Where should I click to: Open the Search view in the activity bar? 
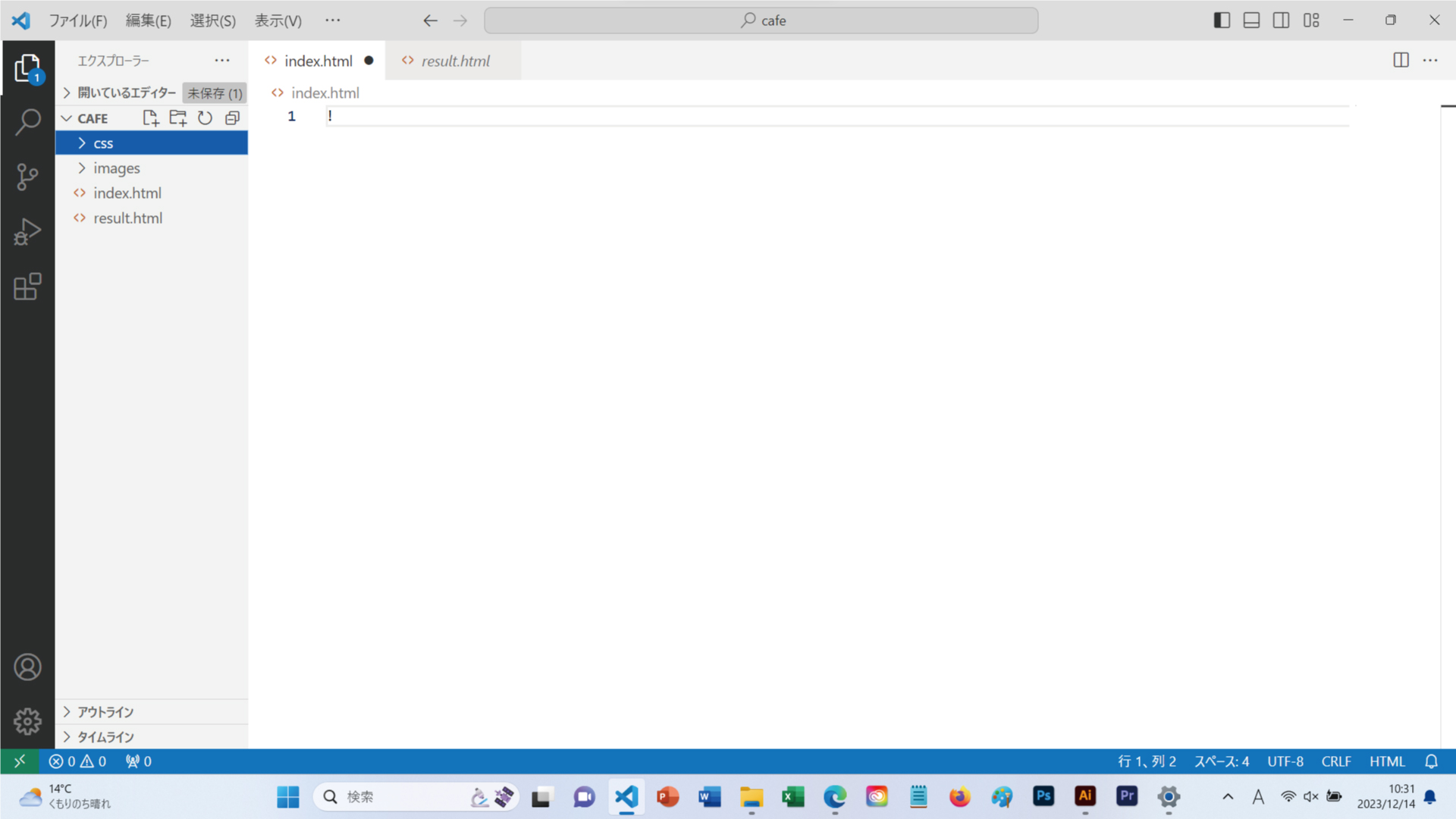click(28, 121)
